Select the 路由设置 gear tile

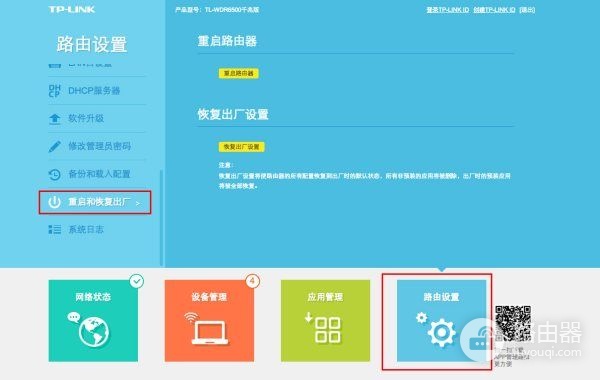coord(442,321)
